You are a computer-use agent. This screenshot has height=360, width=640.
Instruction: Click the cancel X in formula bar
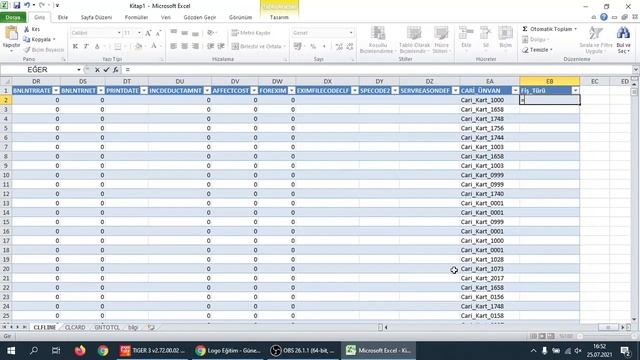(97, 70)
